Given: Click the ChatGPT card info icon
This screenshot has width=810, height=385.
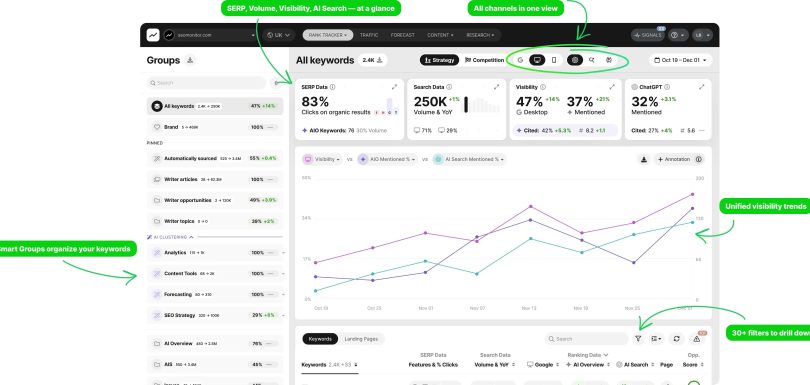Looking at the screenshot, I should pos(667,87).
